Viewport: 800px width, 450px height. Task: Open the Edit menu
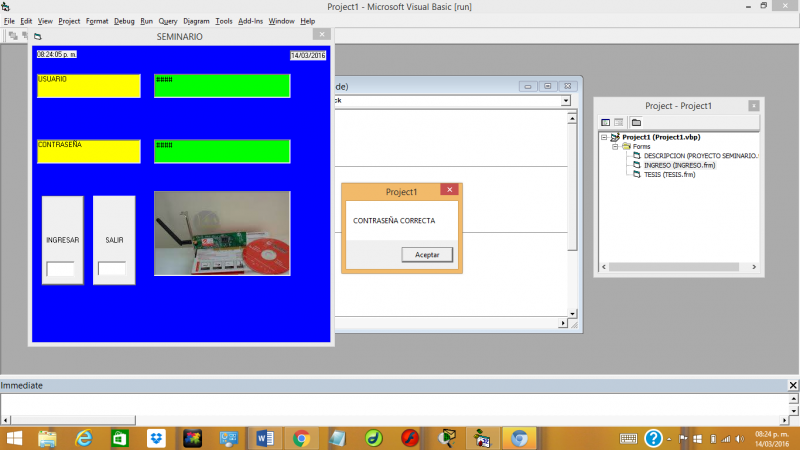click(x=26, y=21)
